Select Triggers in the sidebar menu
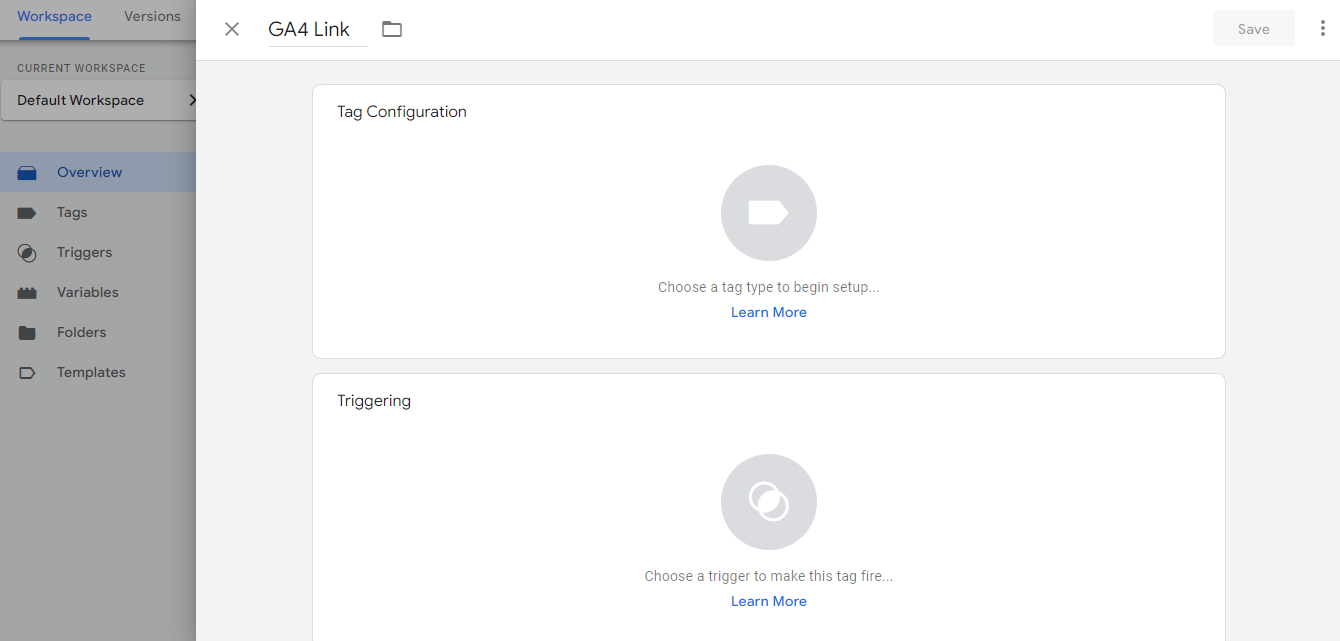This screenshot has width=1340, height=641. pyautogui.click(x=84, y=253)
